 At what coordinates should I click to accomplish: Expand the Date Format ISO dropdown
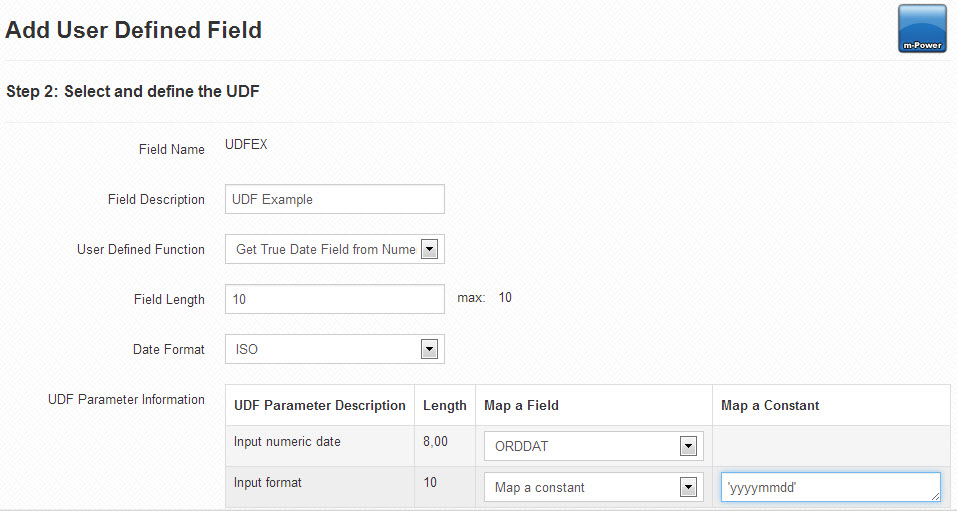(334, 349)
